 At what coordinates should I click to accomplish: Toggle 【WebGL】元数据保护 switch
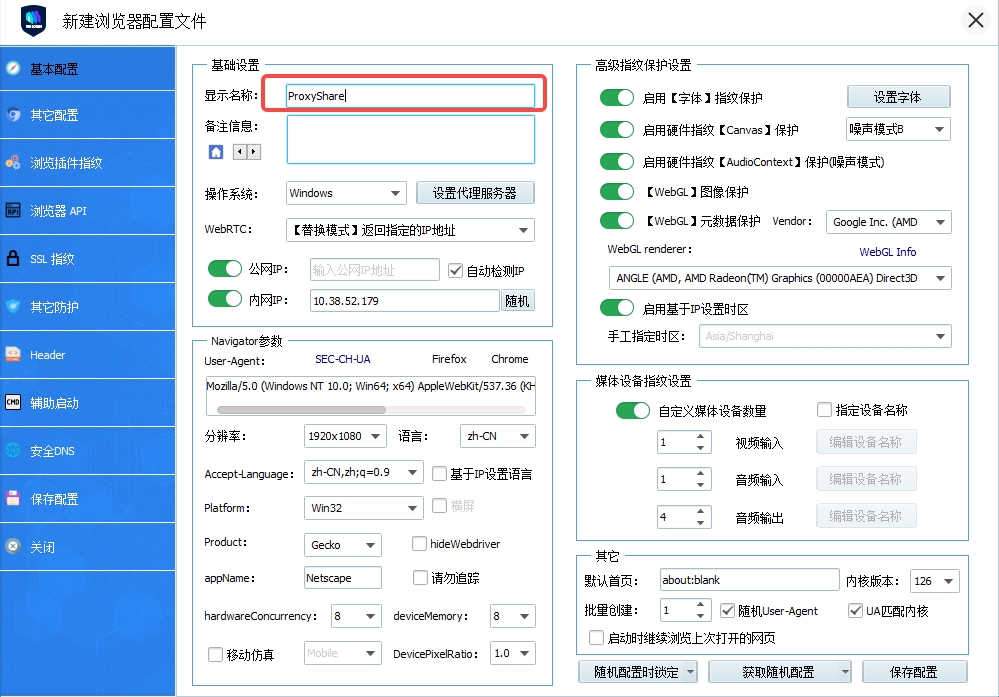point(617,220)
